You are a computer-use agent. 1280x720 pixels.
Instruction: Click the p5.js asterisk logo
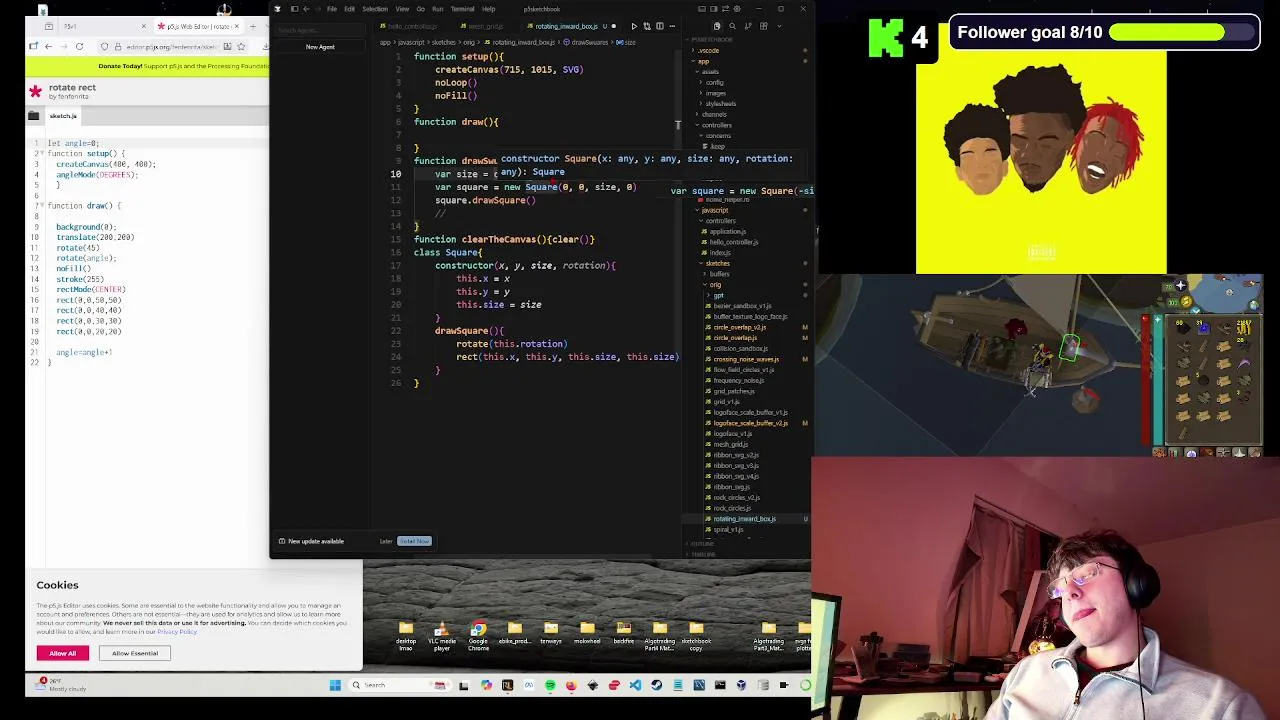(36, 91)
